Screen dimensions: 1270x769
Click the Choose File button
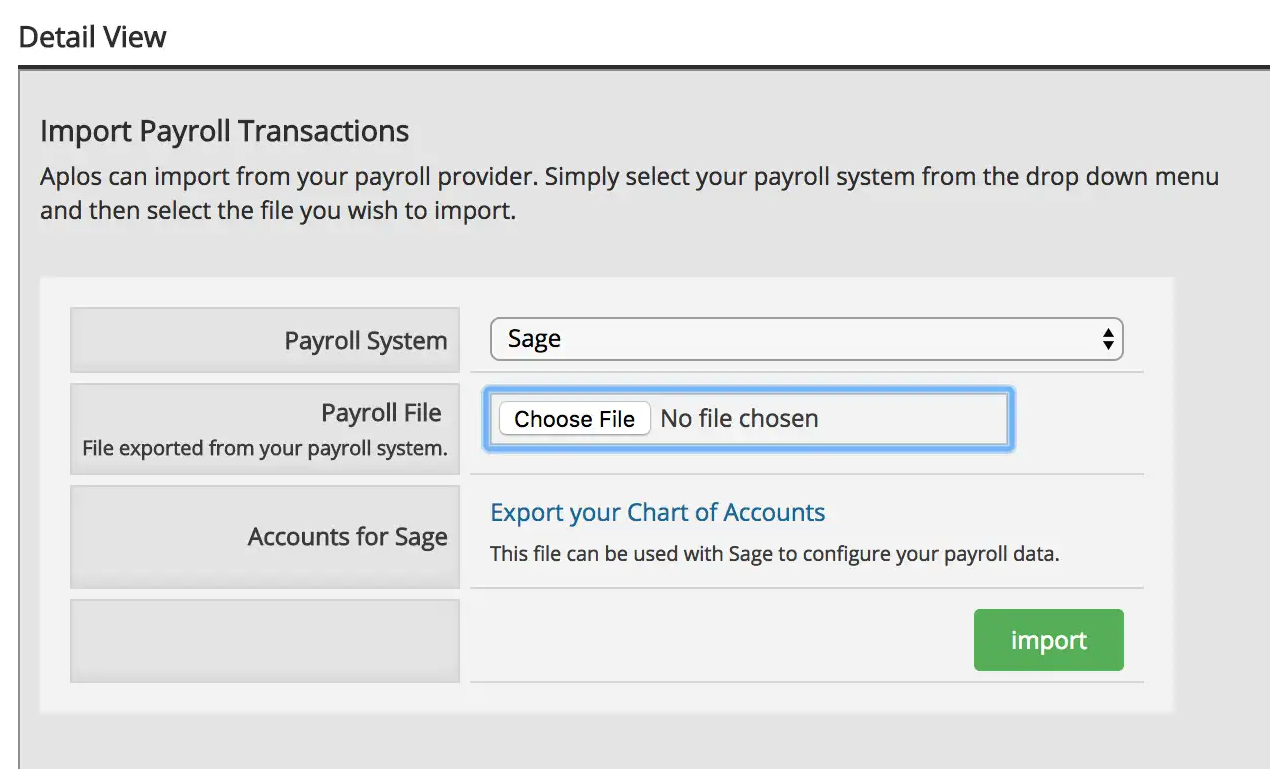pyautogui.click(x=574, y=419)
